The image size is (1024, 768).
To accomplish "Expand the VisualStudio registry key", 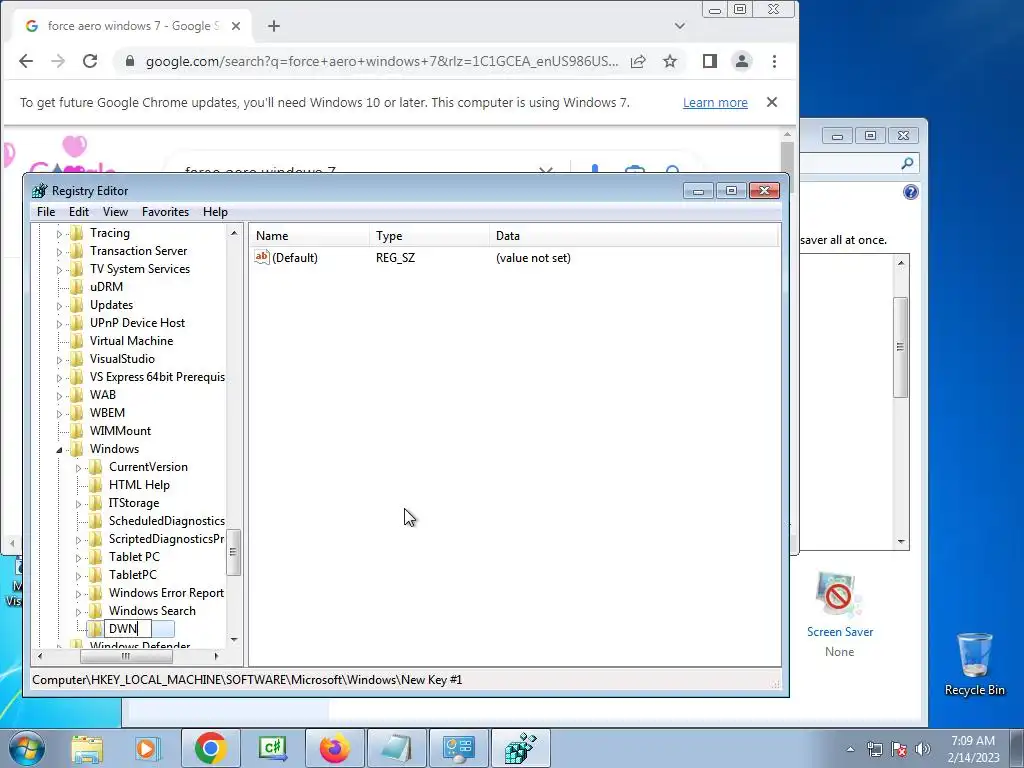I will pos(59,360).
